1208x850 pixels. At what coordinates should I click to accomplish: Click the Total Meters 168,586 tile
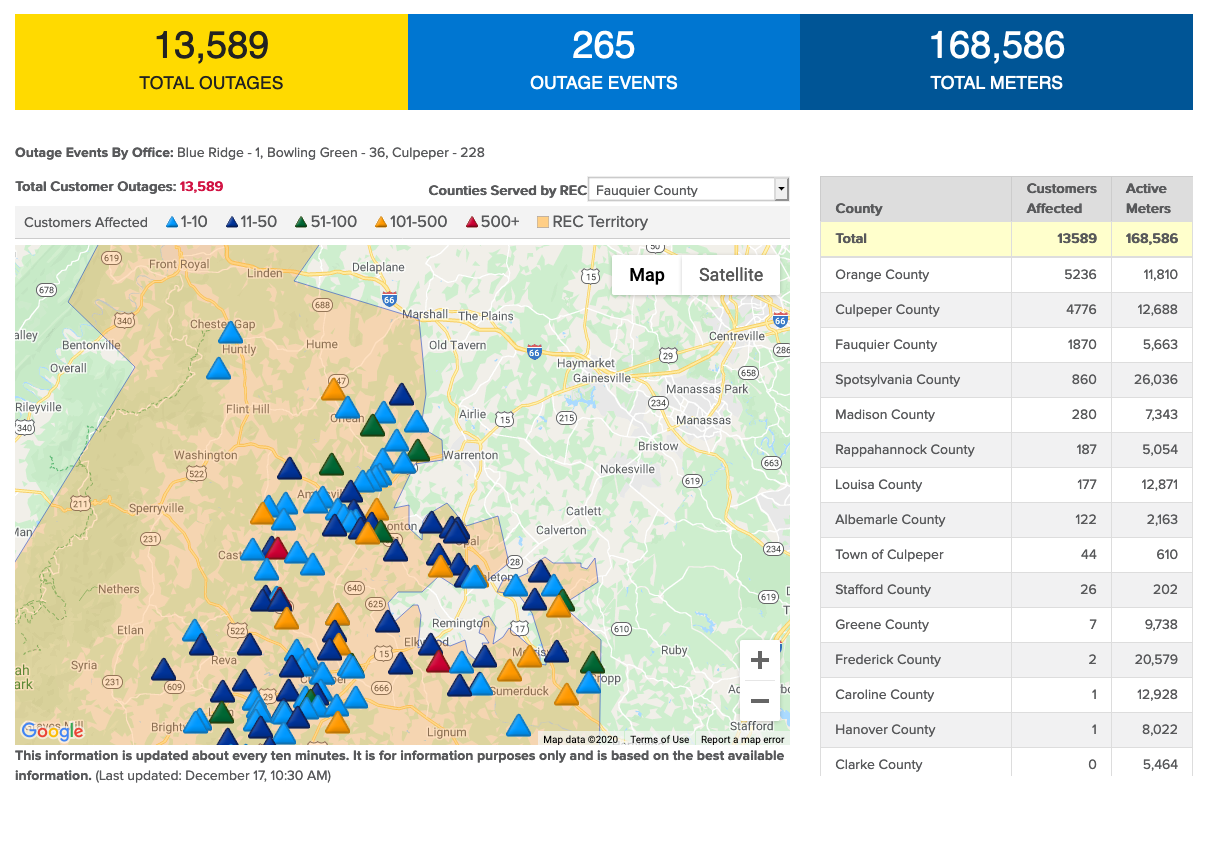click(x=996, y=62)
